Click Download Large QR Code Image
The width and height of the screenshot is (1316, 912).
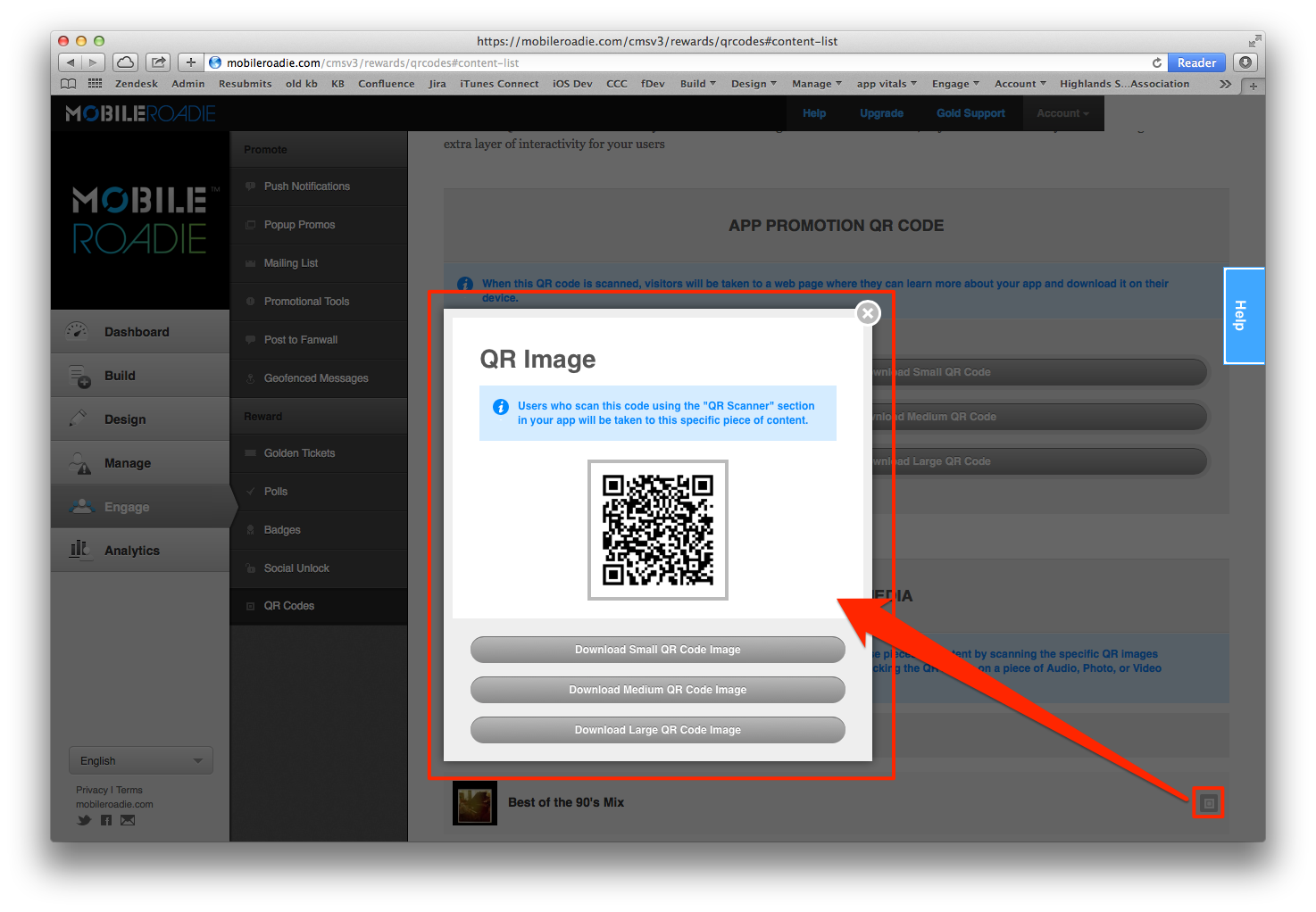pyautogui.click(x=657, y=730)
